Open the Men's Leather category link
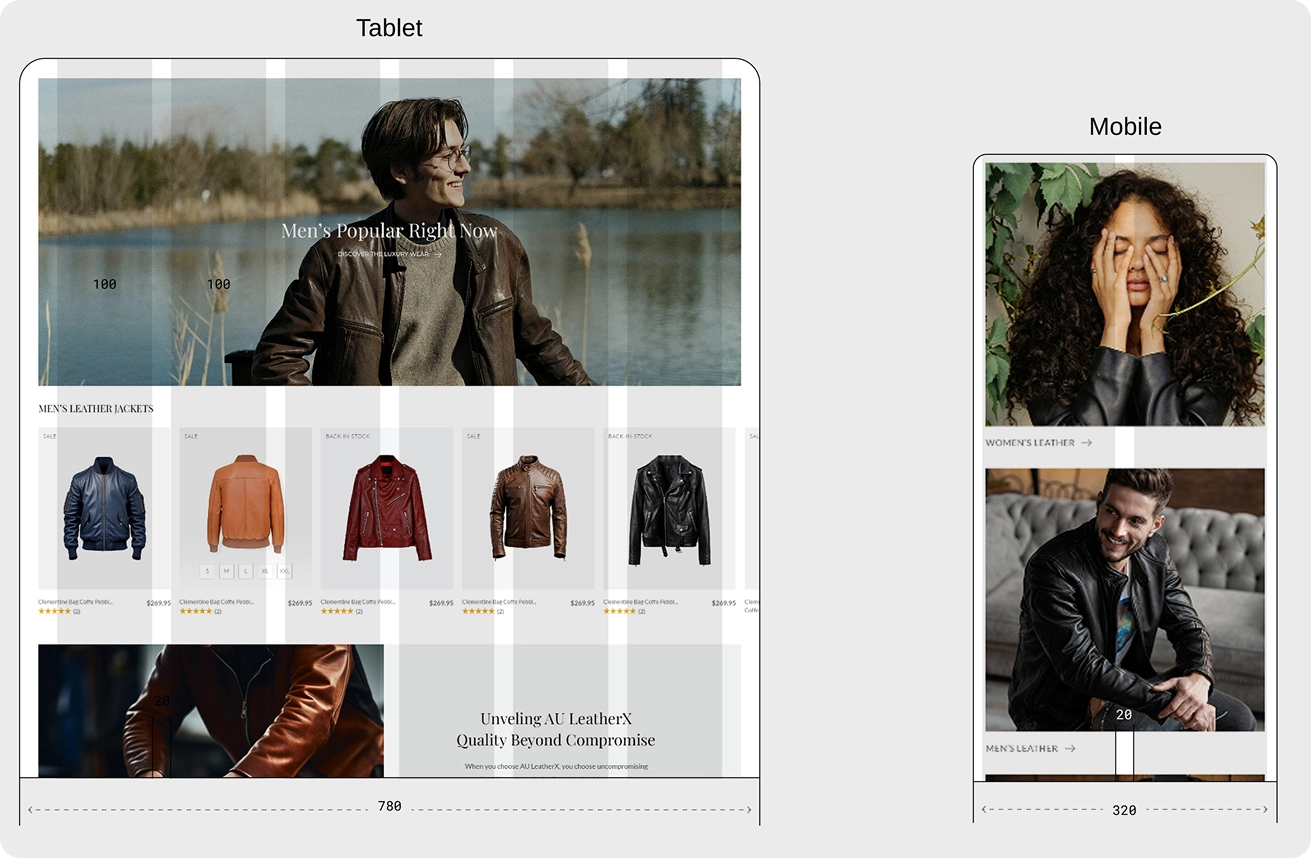The image size is (1311, 858). [x=1021, y=748]
